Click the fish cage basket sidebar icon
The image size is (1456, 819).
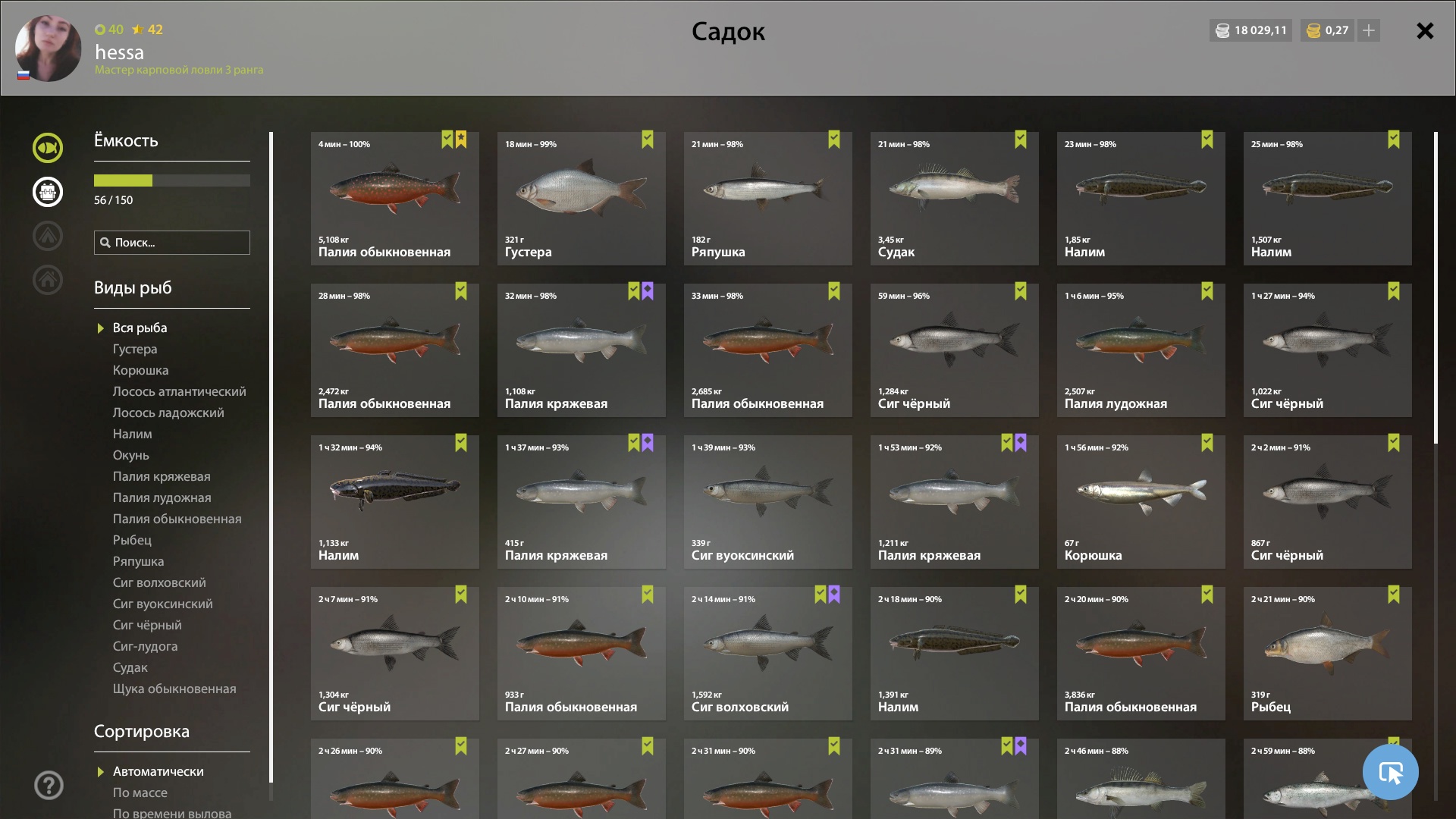point(48,192)
